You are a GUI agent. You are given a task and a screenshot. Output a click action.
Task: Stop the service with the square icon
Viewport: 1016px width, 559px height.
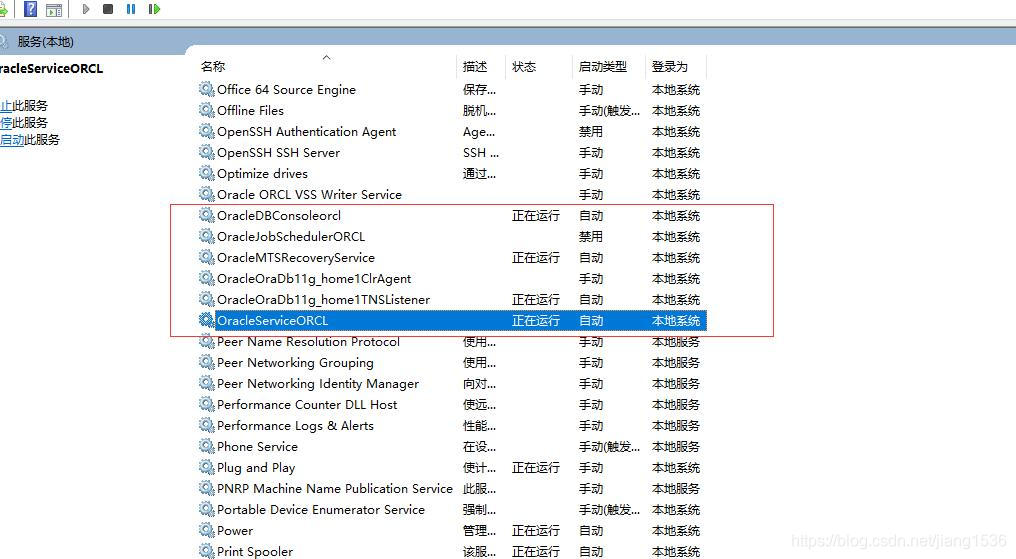pyautogui.click(x=108, y=9)
